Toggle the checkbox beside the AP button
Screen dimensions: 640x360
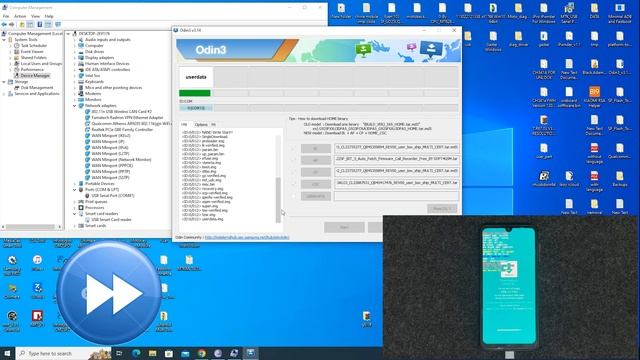(293, 160)
